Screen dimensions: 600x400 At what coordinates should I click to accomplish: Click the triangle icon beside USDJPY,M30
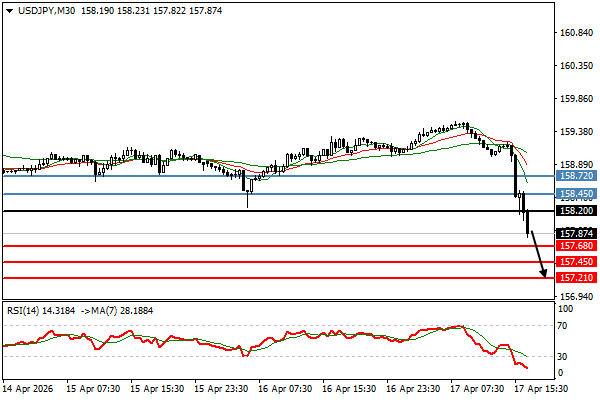coord(7,10)
